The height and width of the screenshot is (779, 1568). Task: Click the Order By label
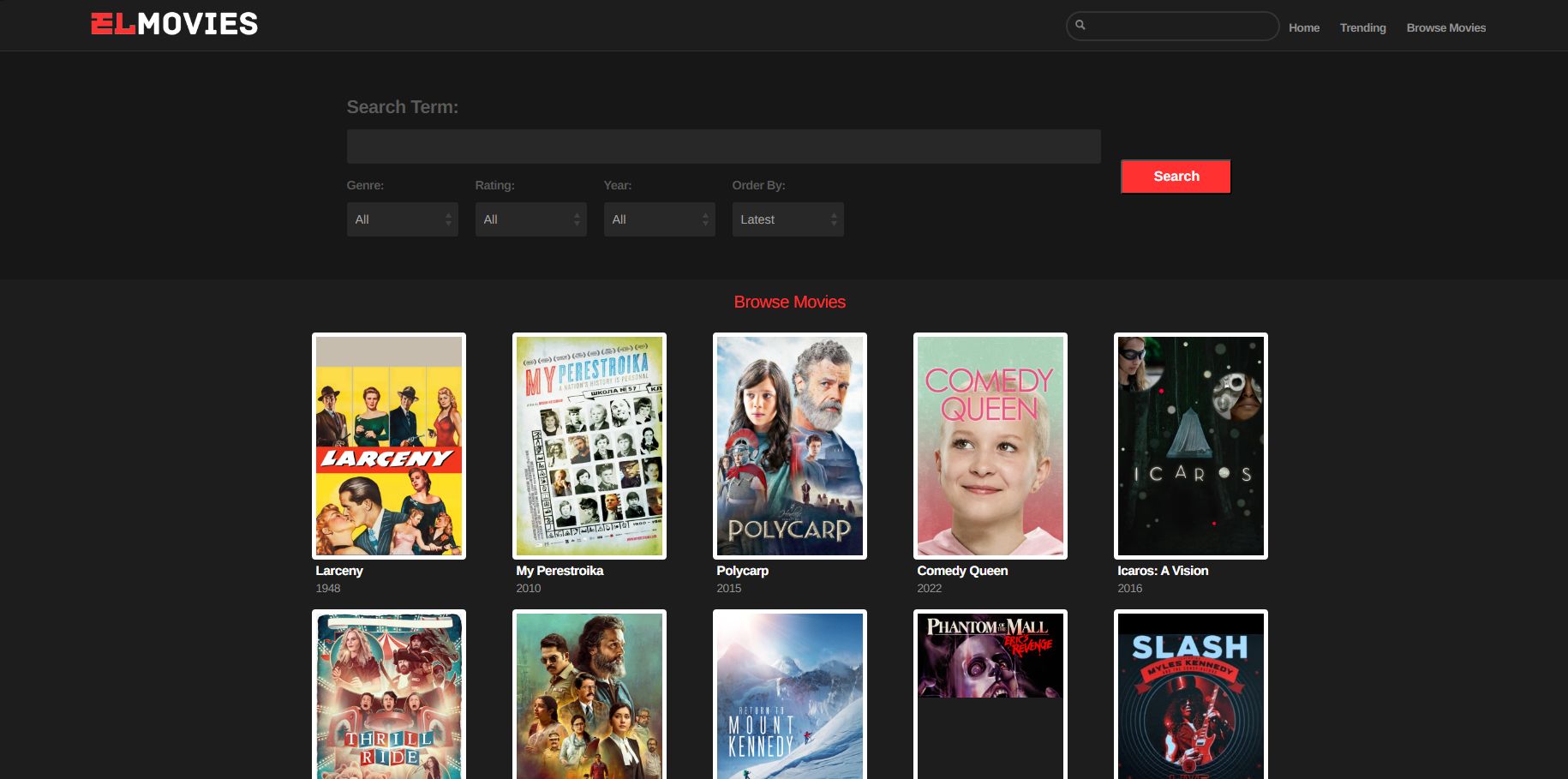[x=758, y=185]
